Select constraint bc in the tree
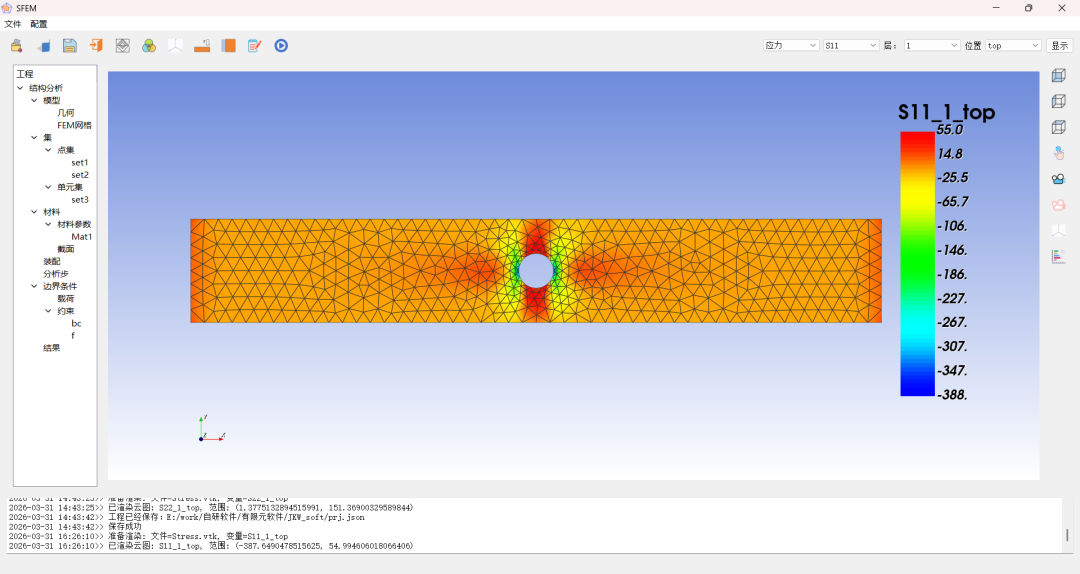The width and height of the screenshot is (1080, 574). (76, 324)
